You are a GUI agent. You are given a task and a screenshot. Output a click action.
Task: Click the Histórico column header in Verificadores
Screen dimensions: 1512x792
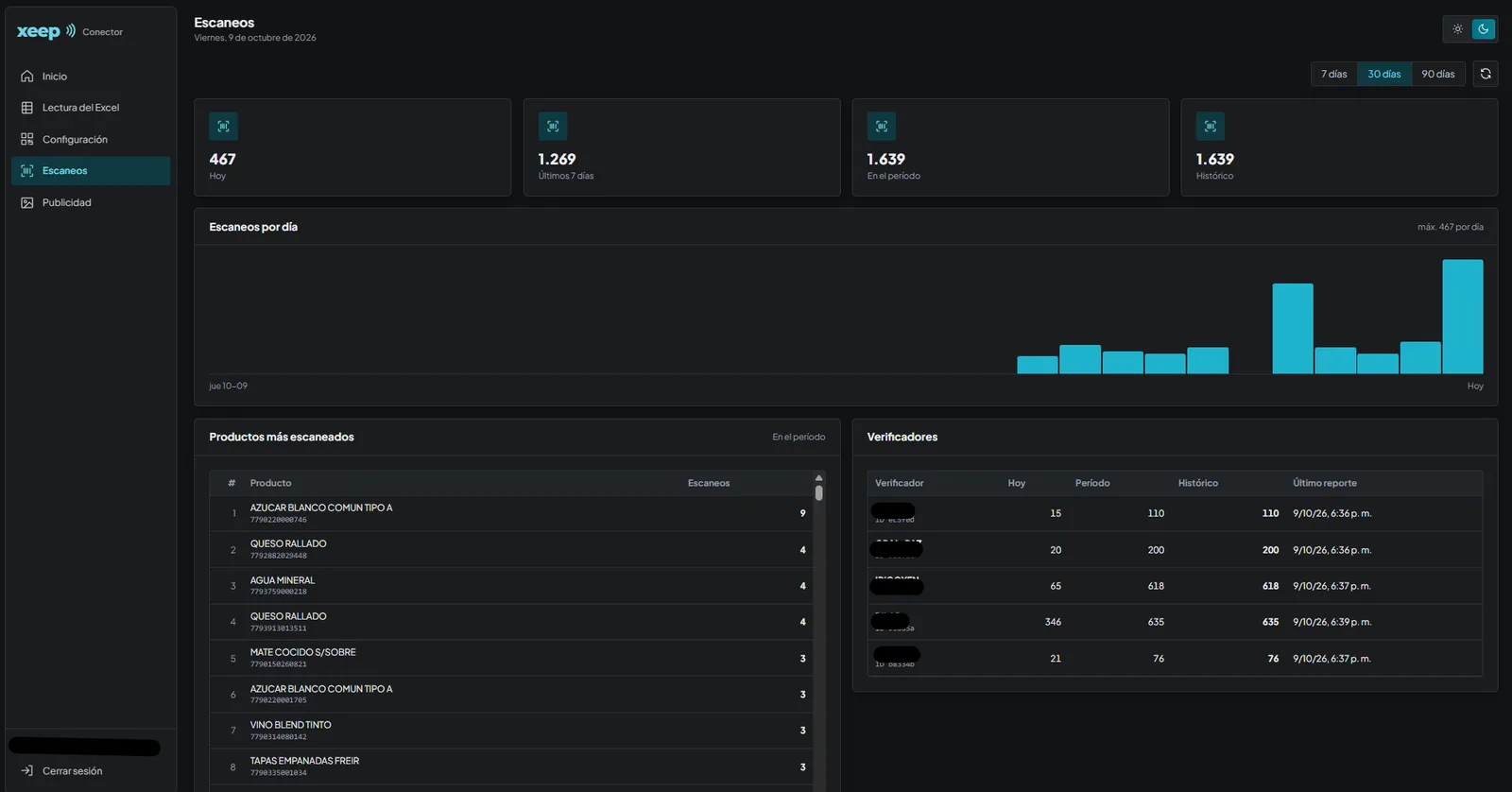coord(1198,483)
